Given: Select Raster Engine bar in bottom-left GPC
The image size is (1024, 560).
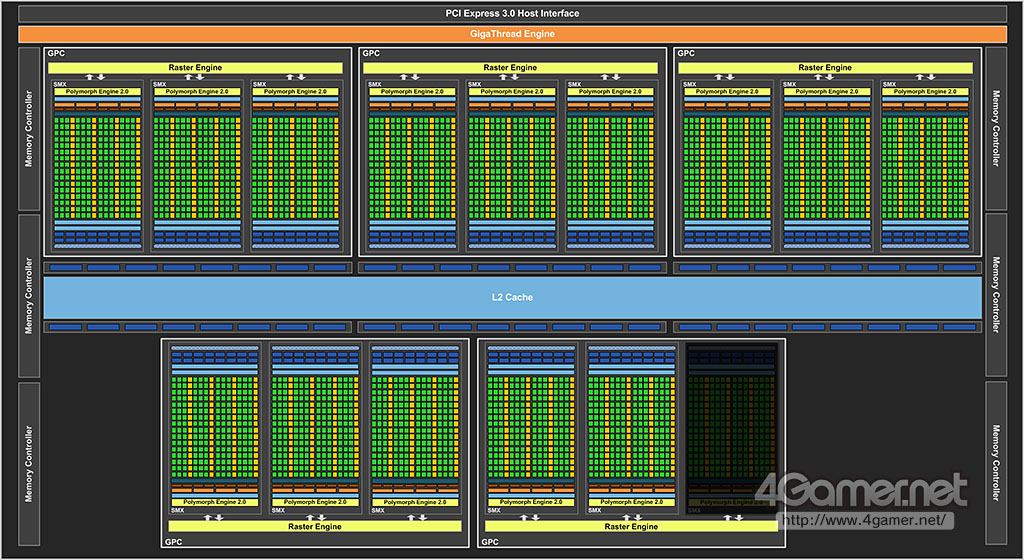Looking at the screenshot, I should click(315, 526).
